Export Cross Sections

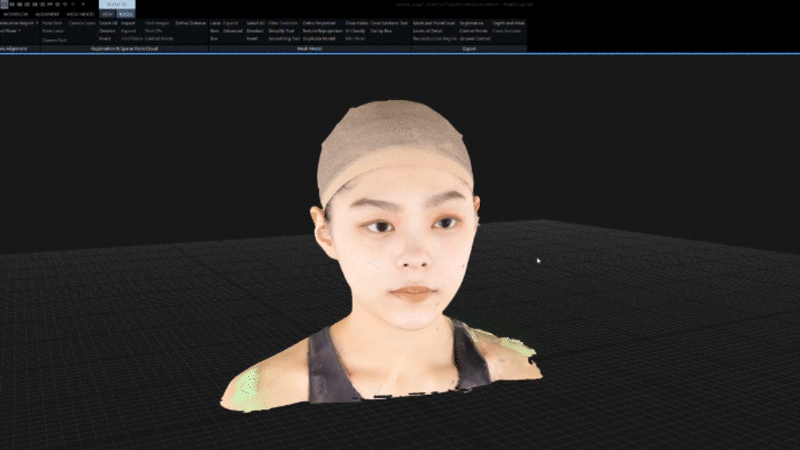coord(507,31)
